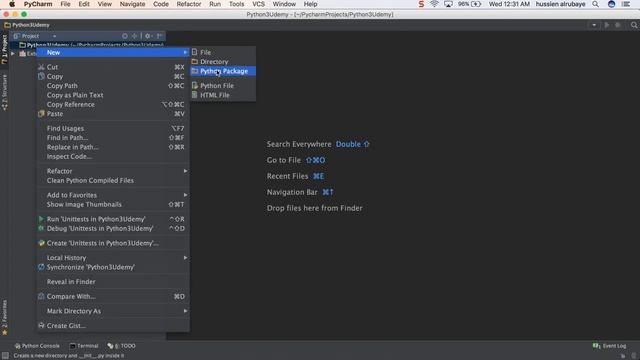Select Python Package from New submenu
This screenshot has width=640, height=360.
(223, 71)
